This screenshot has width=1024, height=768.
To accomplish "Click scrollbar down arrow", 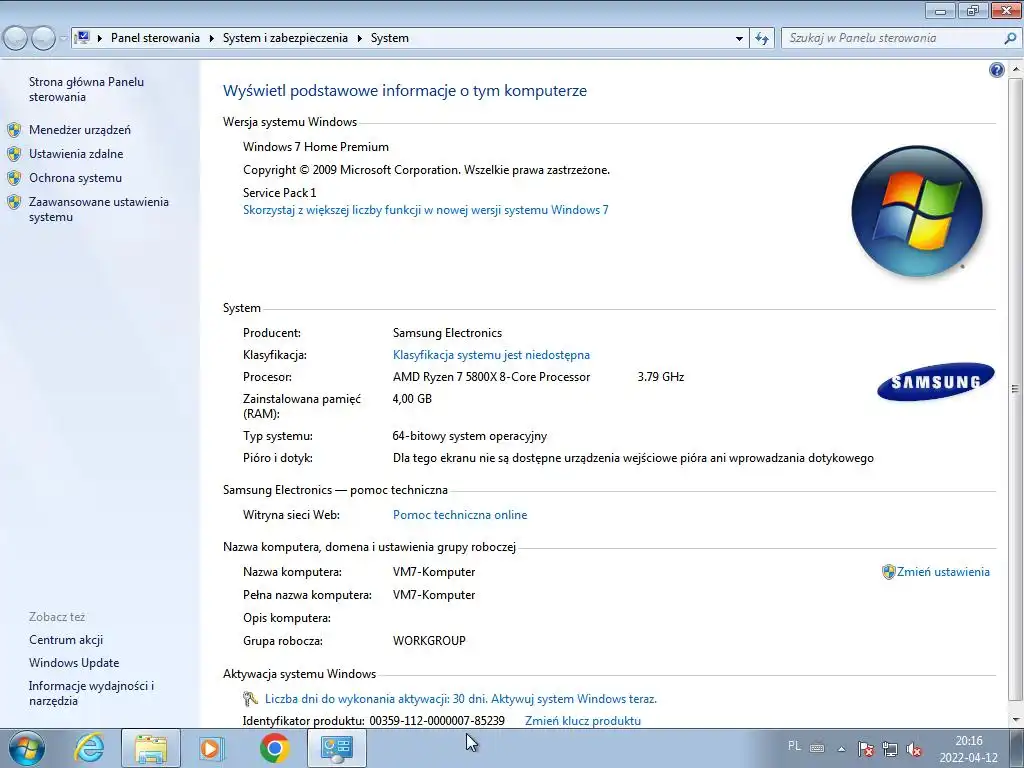I will click(x=1015, y=719).
